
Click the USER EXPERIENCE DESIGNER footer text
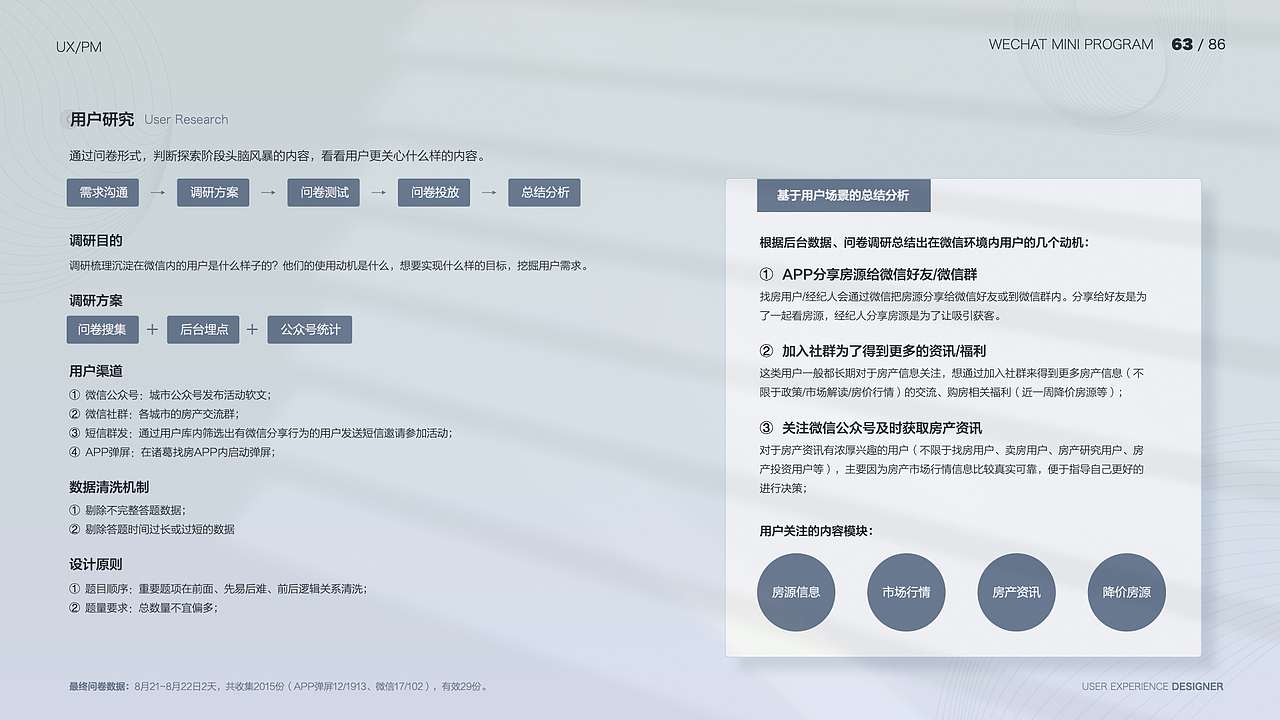(x=1151, y=687)
